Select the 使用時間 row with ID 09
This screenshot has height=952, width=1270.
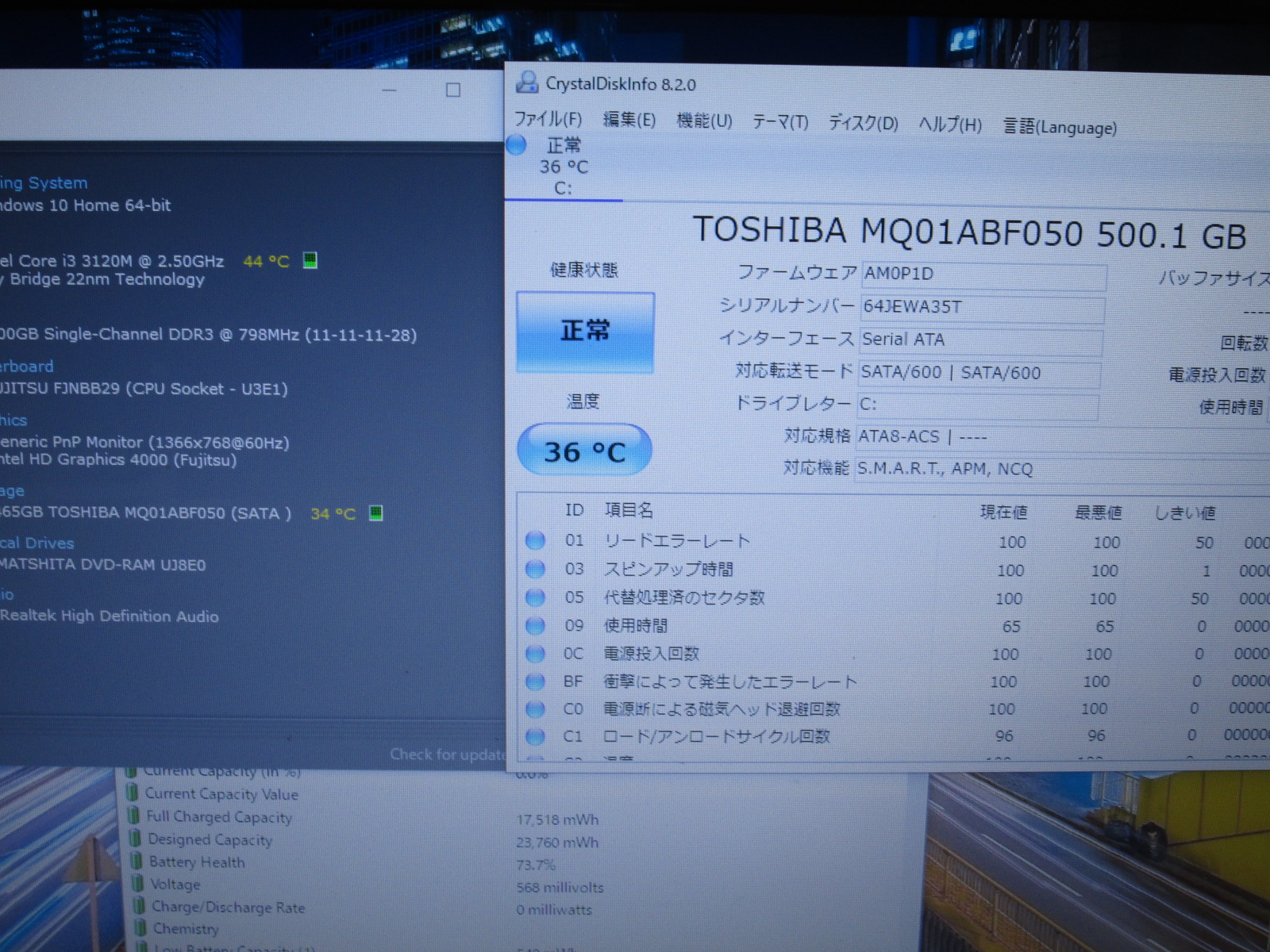click(636, 626)
